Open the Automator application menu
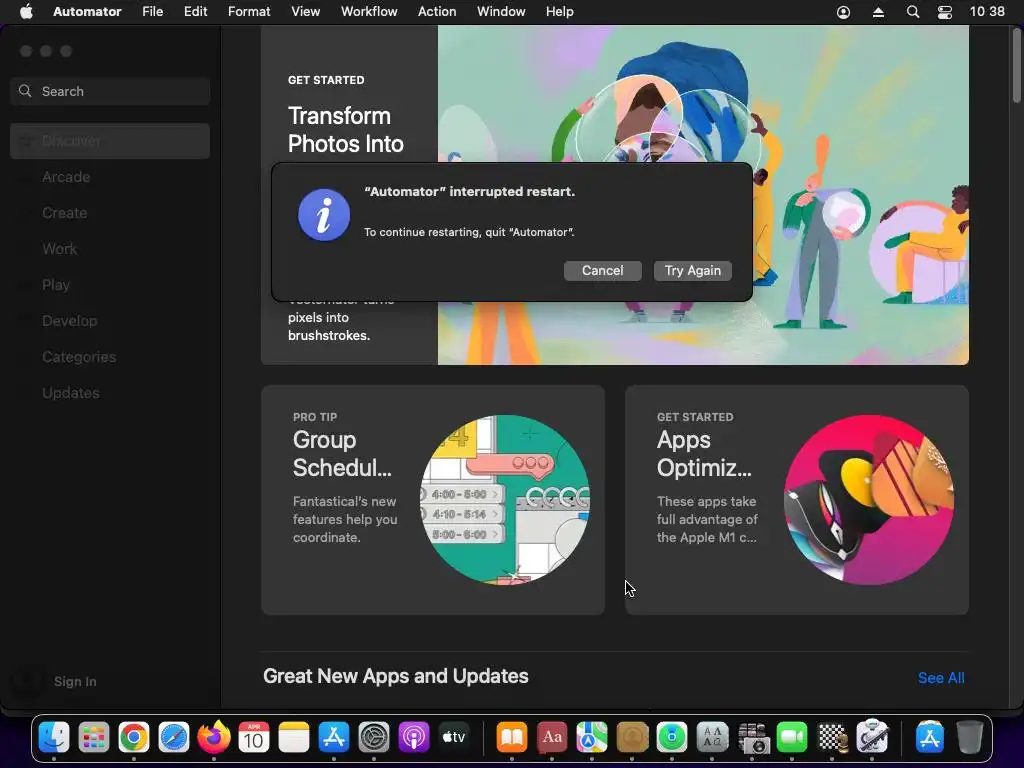Screen dimensions: 1024x768 (x=87, y=12)
